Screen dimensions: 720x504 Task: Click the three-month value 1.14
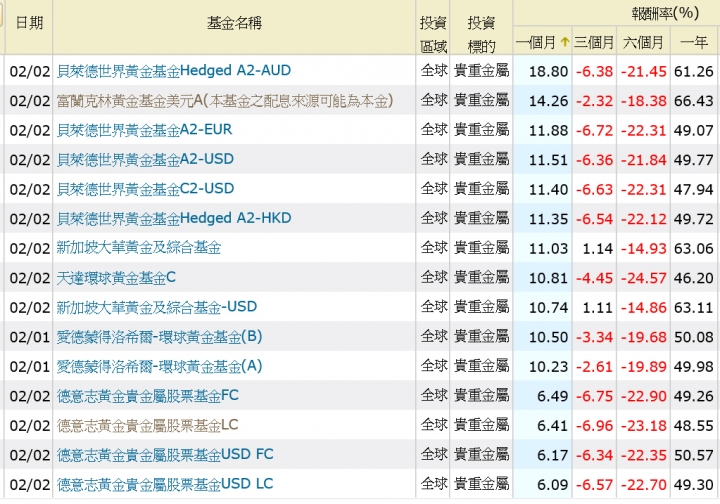[x=597, y=249]
